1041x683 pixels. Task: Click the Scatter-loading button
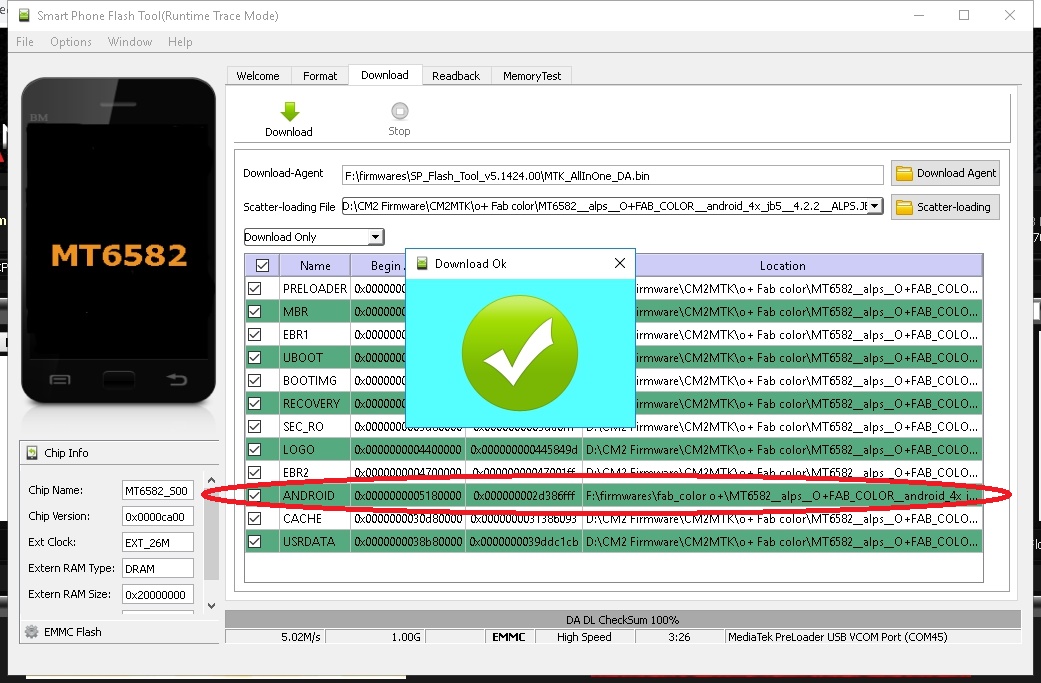(945, 207)
